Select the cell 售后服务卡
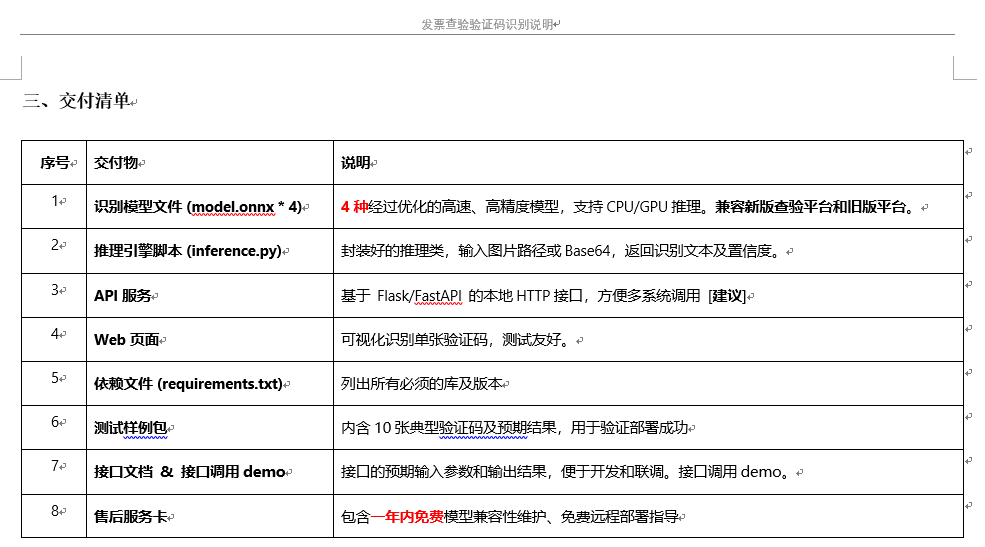 coord(210,516)
